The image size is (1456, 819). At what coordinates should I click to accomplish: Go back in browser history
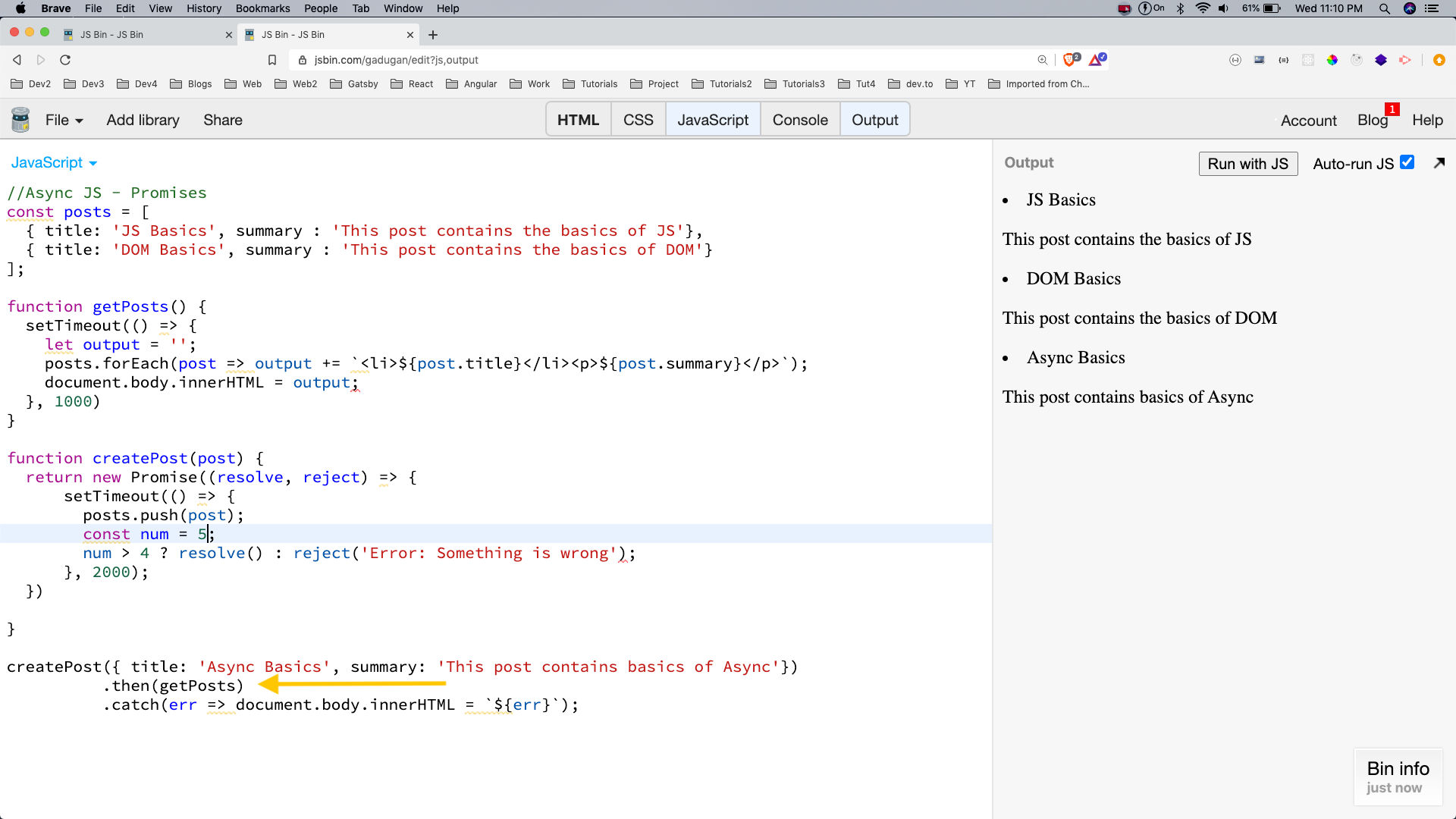point(17,60)
